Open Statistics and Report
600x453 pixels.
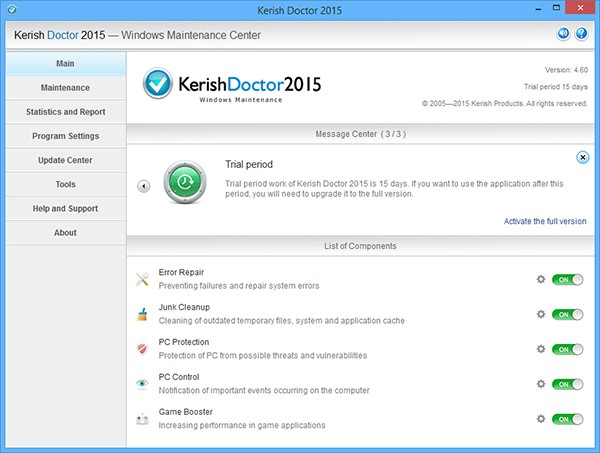[x=65, y=112]
